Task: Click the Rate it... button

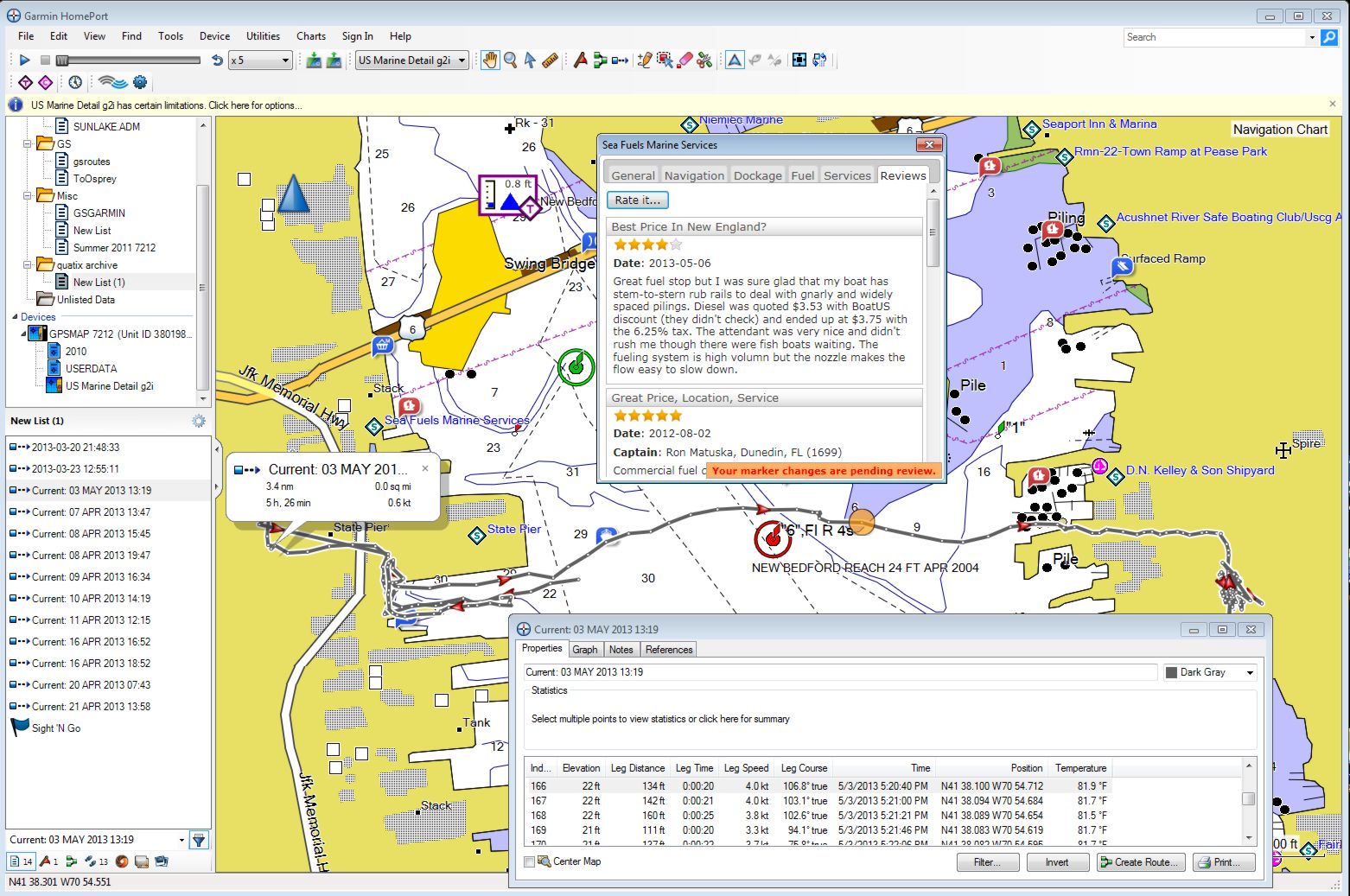Action: click(638, 200)
